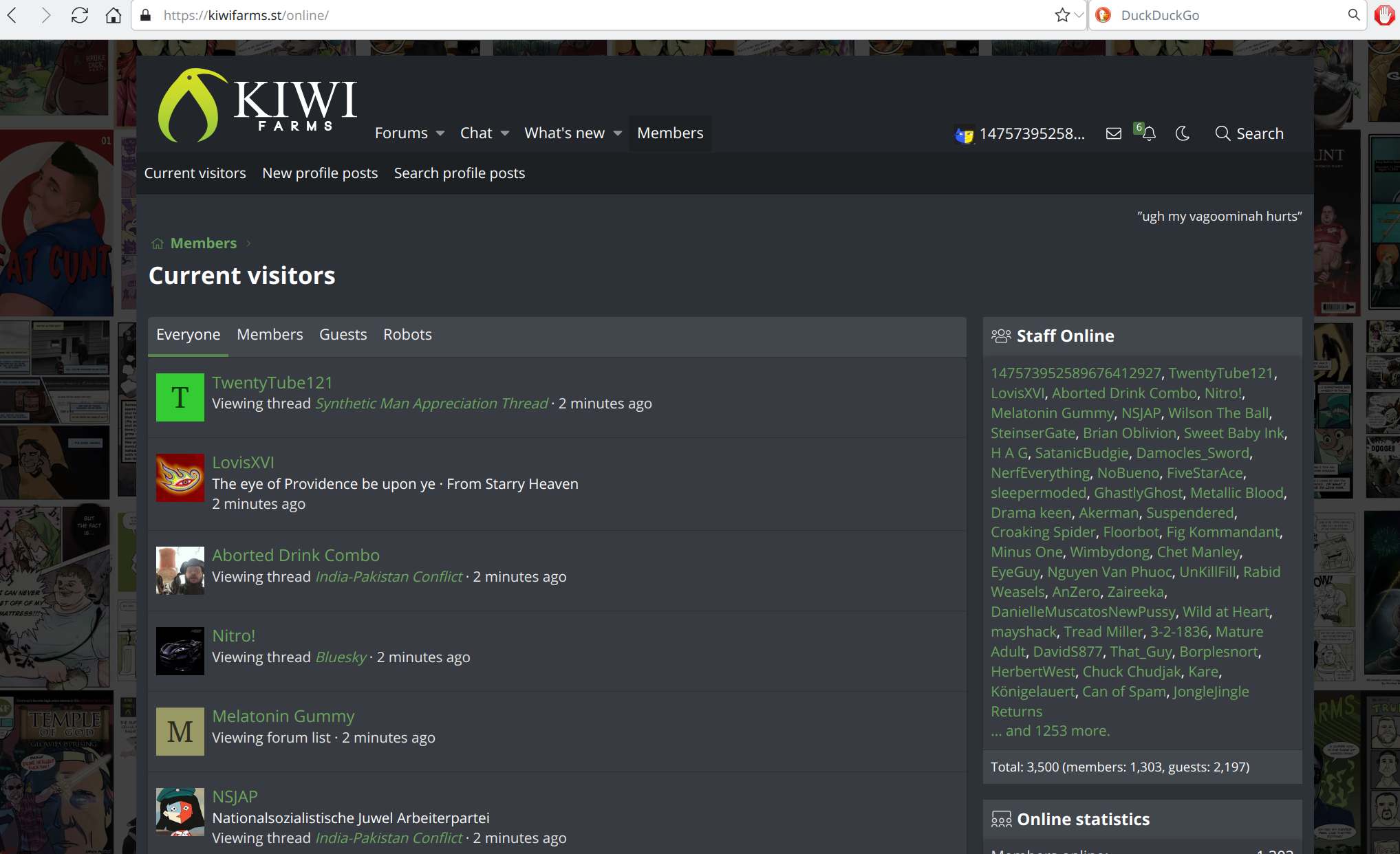Image resolution: width=1400 pixels, height=854 pixels.
Task: Open the bookmark dropdown chevron beside the star
Action: click(1079, 15)
